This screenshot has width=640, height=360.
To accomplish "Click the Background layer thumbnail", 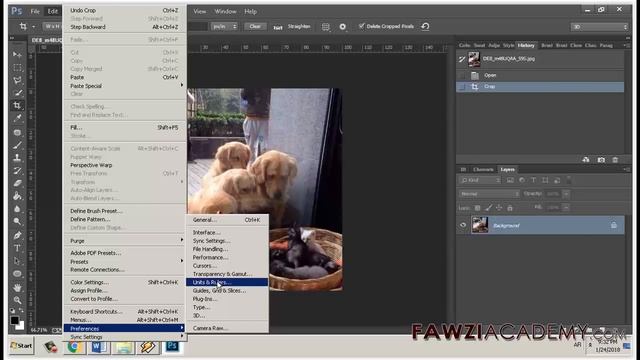I will tap(480, 225).
